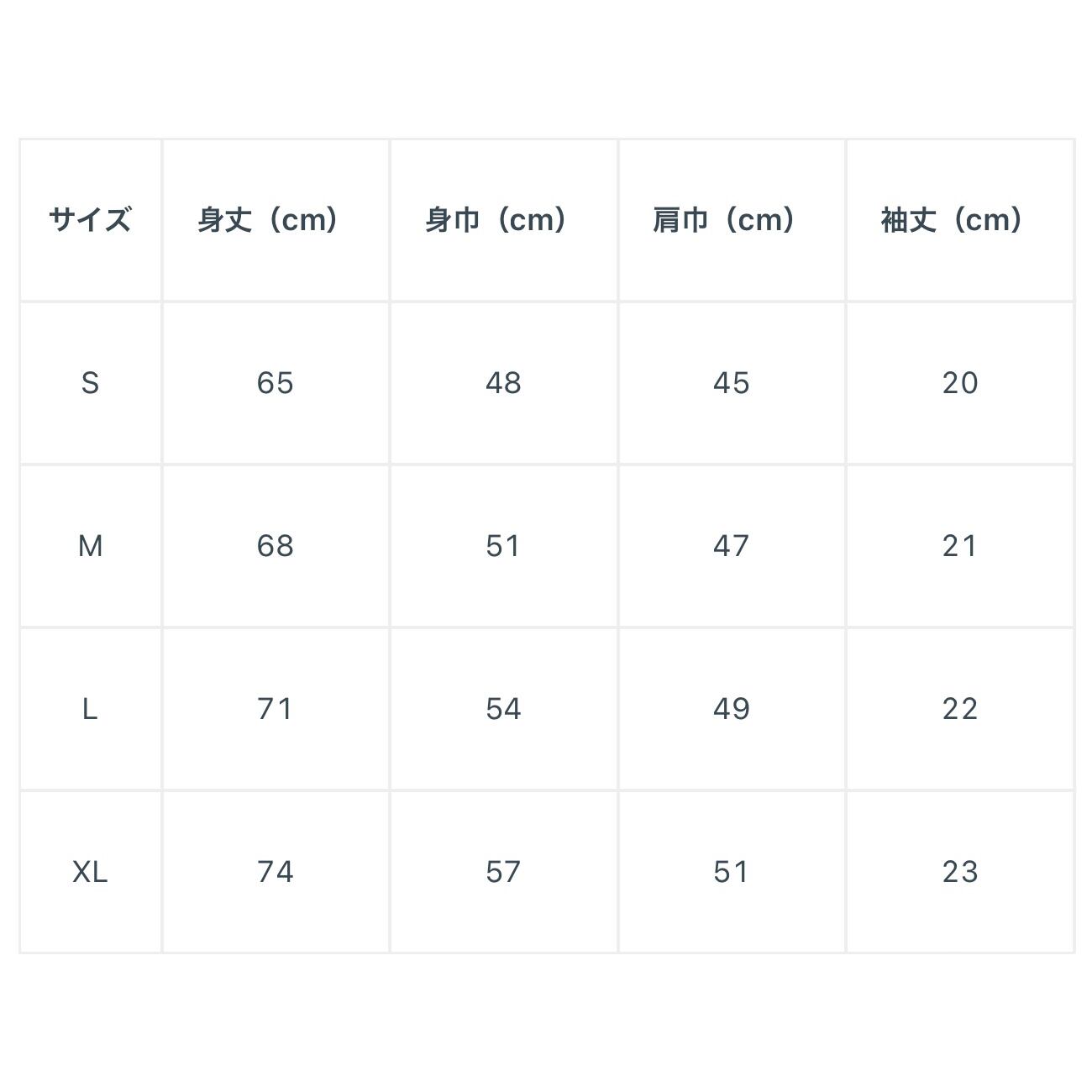Click the S size row label

[90, 383]
